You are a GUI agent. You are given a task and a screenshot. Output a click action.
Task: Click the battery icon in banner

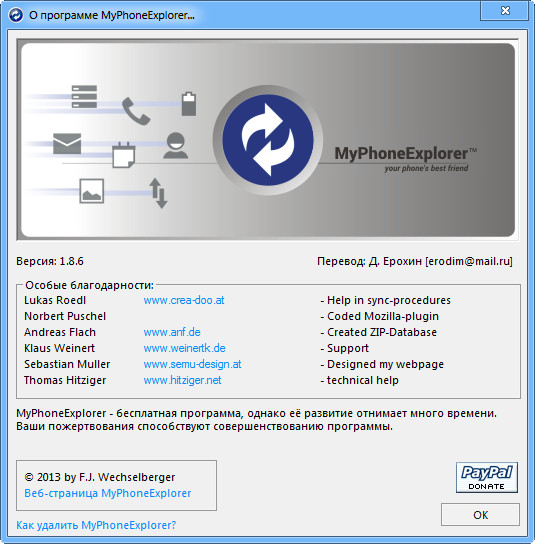click(x=189, y=104)
